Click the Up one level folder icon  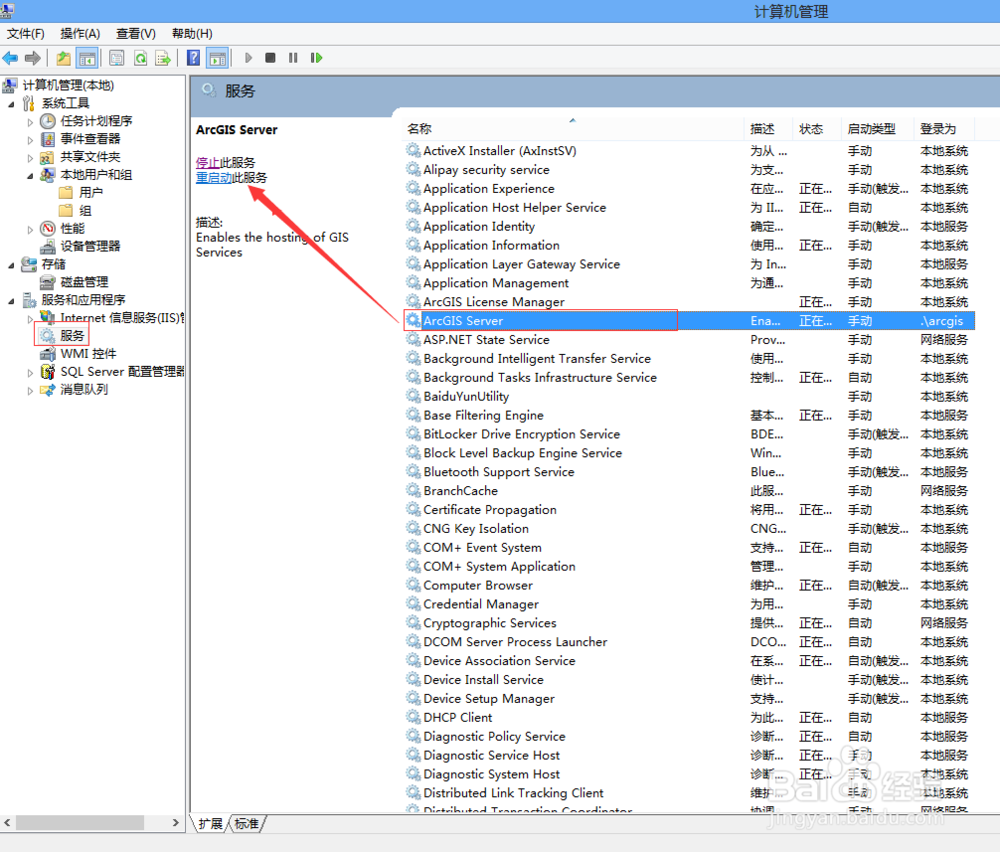point(63,59)
